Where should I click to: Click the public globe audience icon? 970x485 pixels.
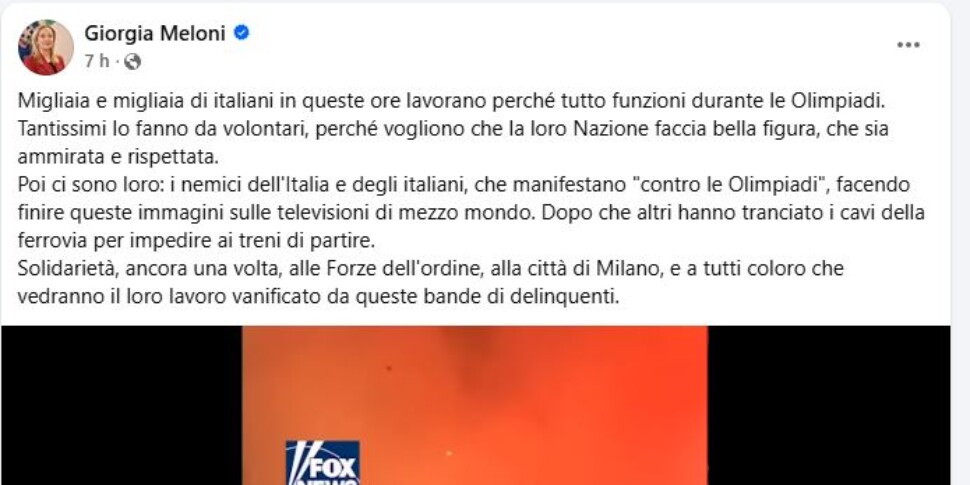(x=132, y=61)
